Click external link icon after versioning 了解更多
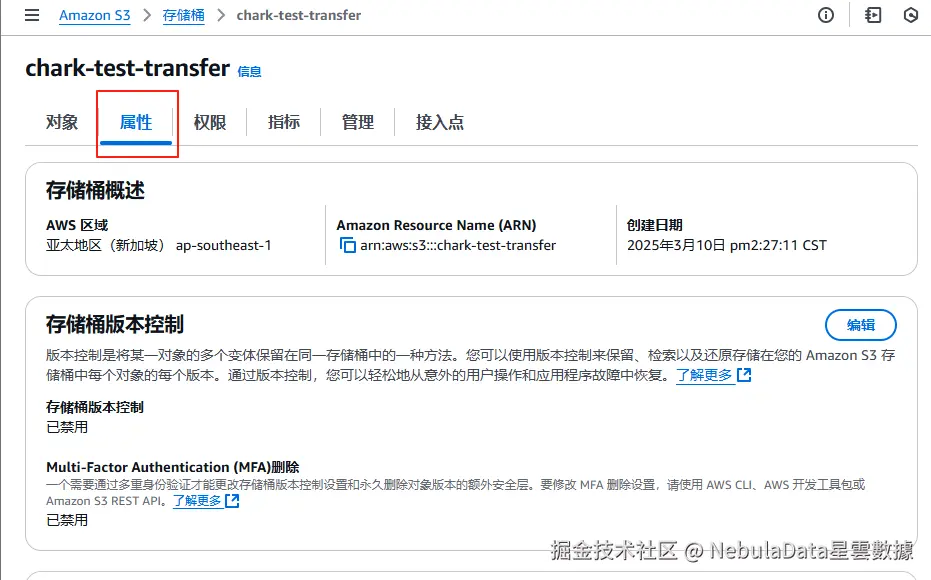Viewport: 931px width, 580px height. coord(744,375)
